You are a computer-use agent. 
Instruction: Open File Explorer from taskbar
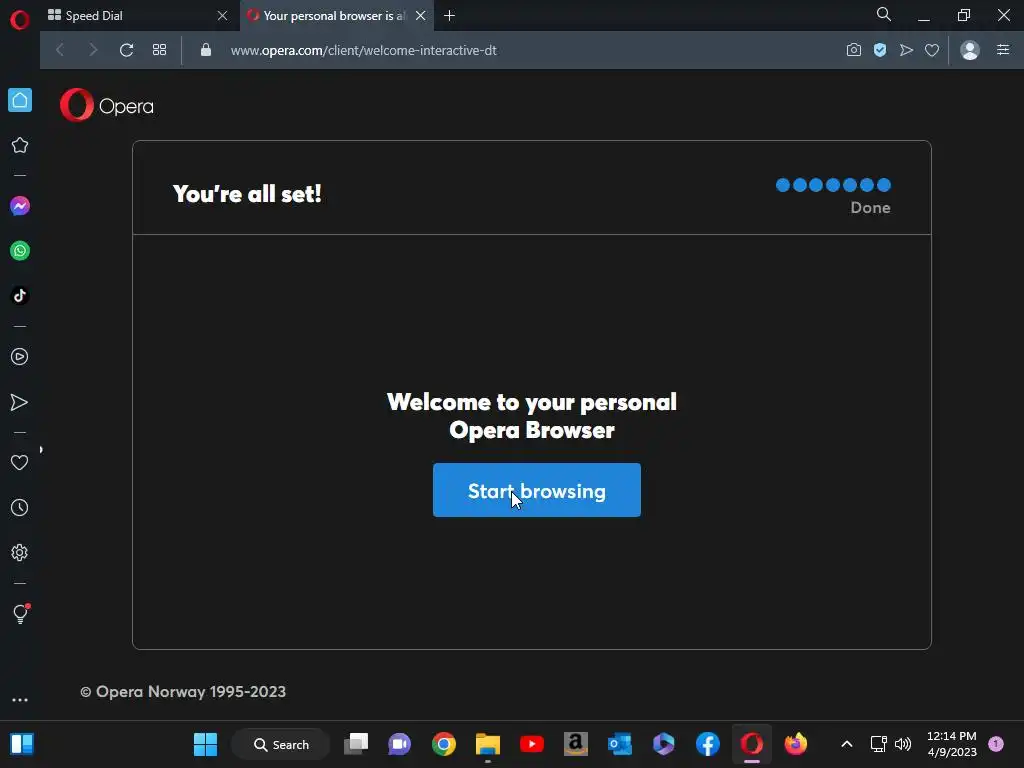488,744
